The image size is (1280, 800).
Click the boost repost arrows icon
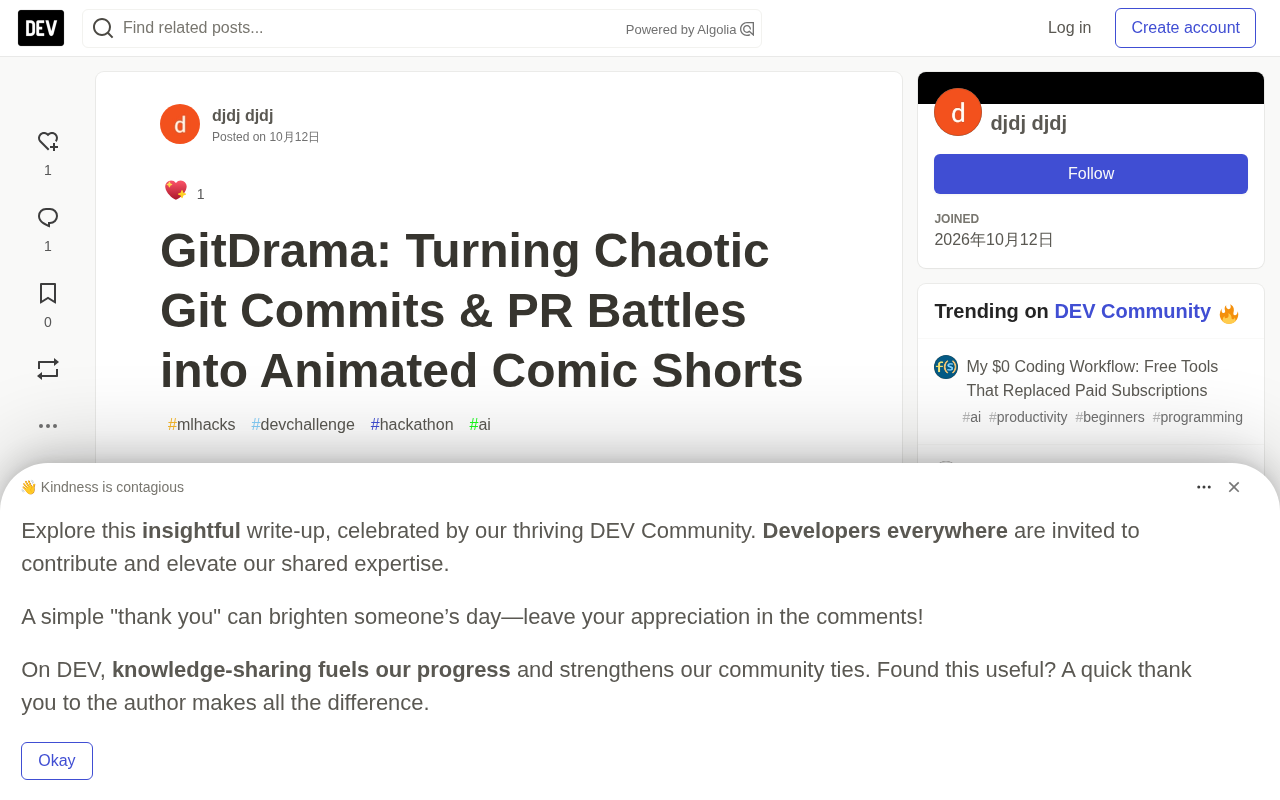(x=48, y=369)
